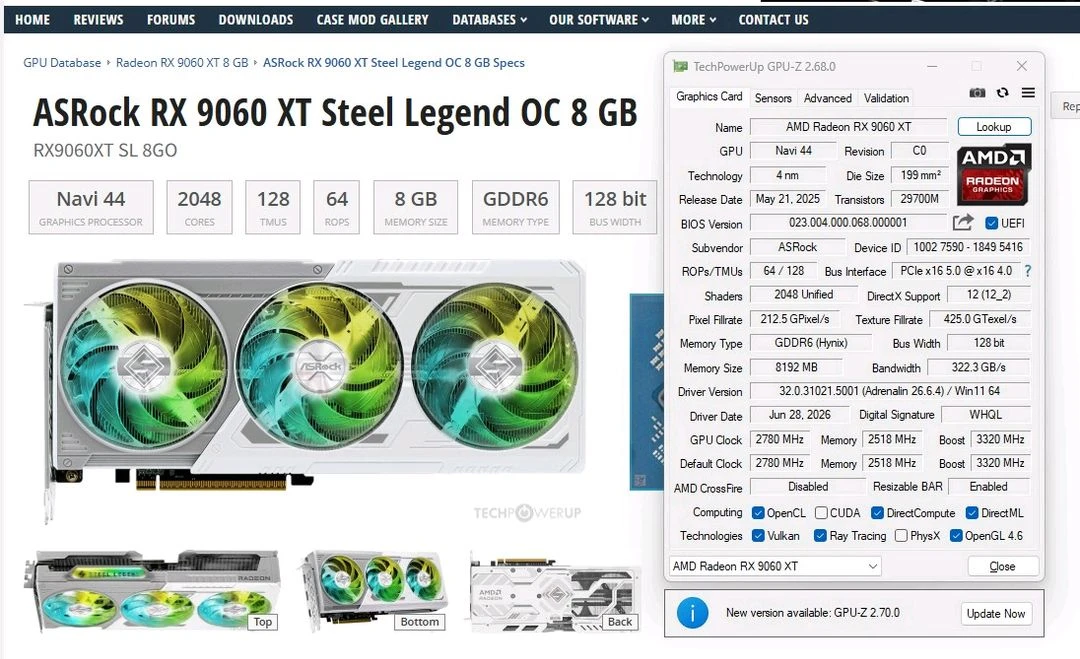This screenshot has height=659, width=1080.
Task: Toggle the CUDA checkbox
Action: coord(821,513)
